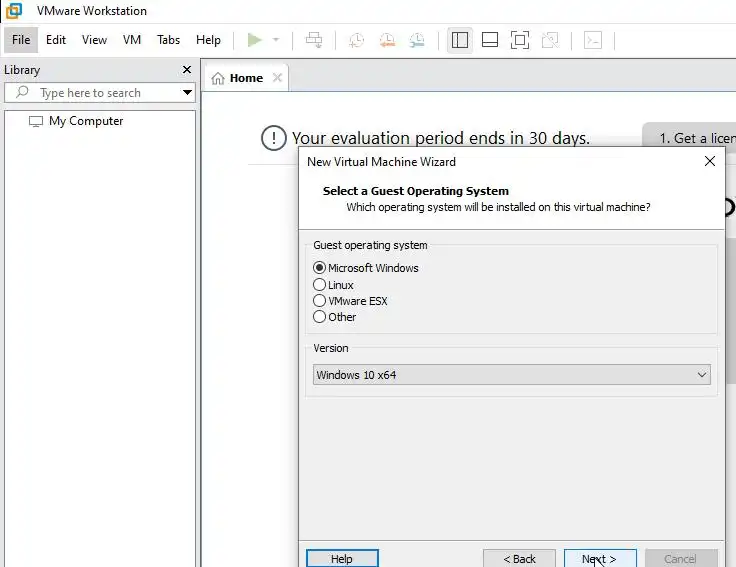Viewport: 736px width, 567px height.
Task: Click the console view toolbar icon
Action: pyautogui.click(x=593, y=40)
